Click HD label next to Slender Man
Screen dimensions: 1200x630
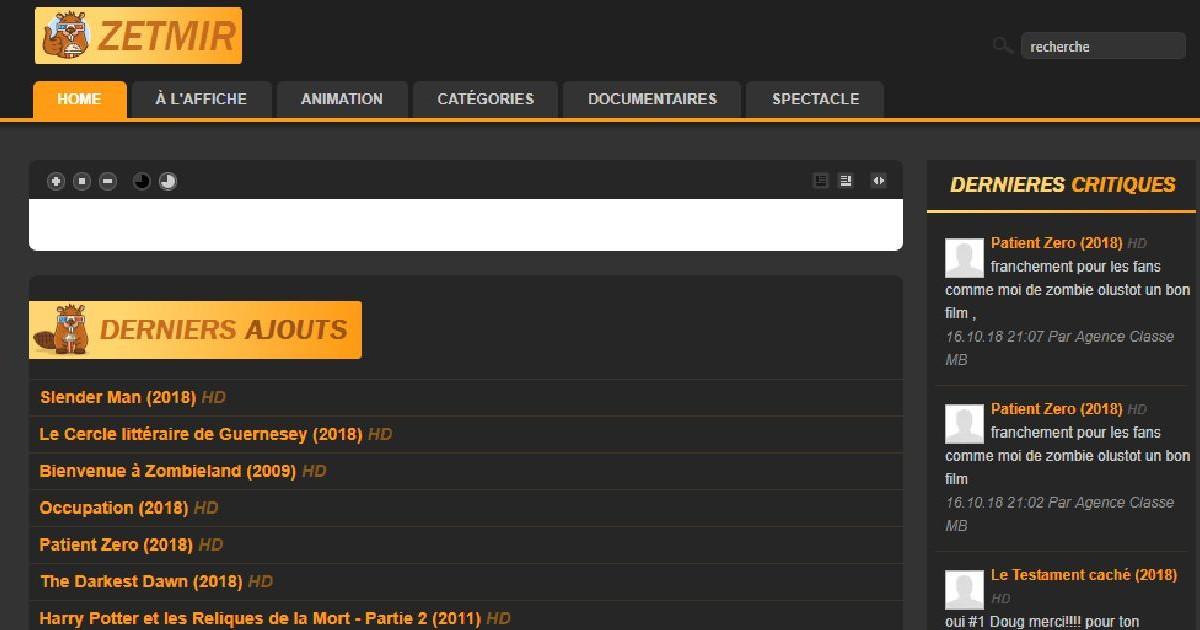[214, 397]
